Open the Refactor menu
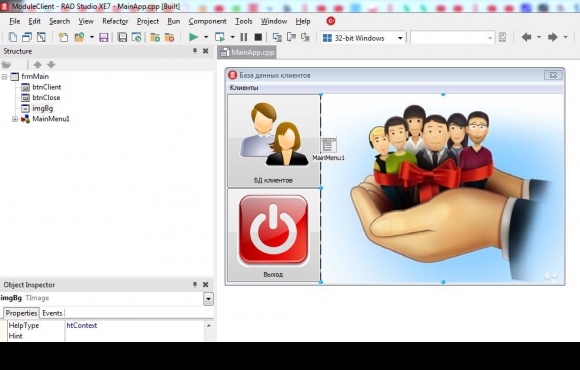This screenshot has height=370, width=580. (115, 21)
